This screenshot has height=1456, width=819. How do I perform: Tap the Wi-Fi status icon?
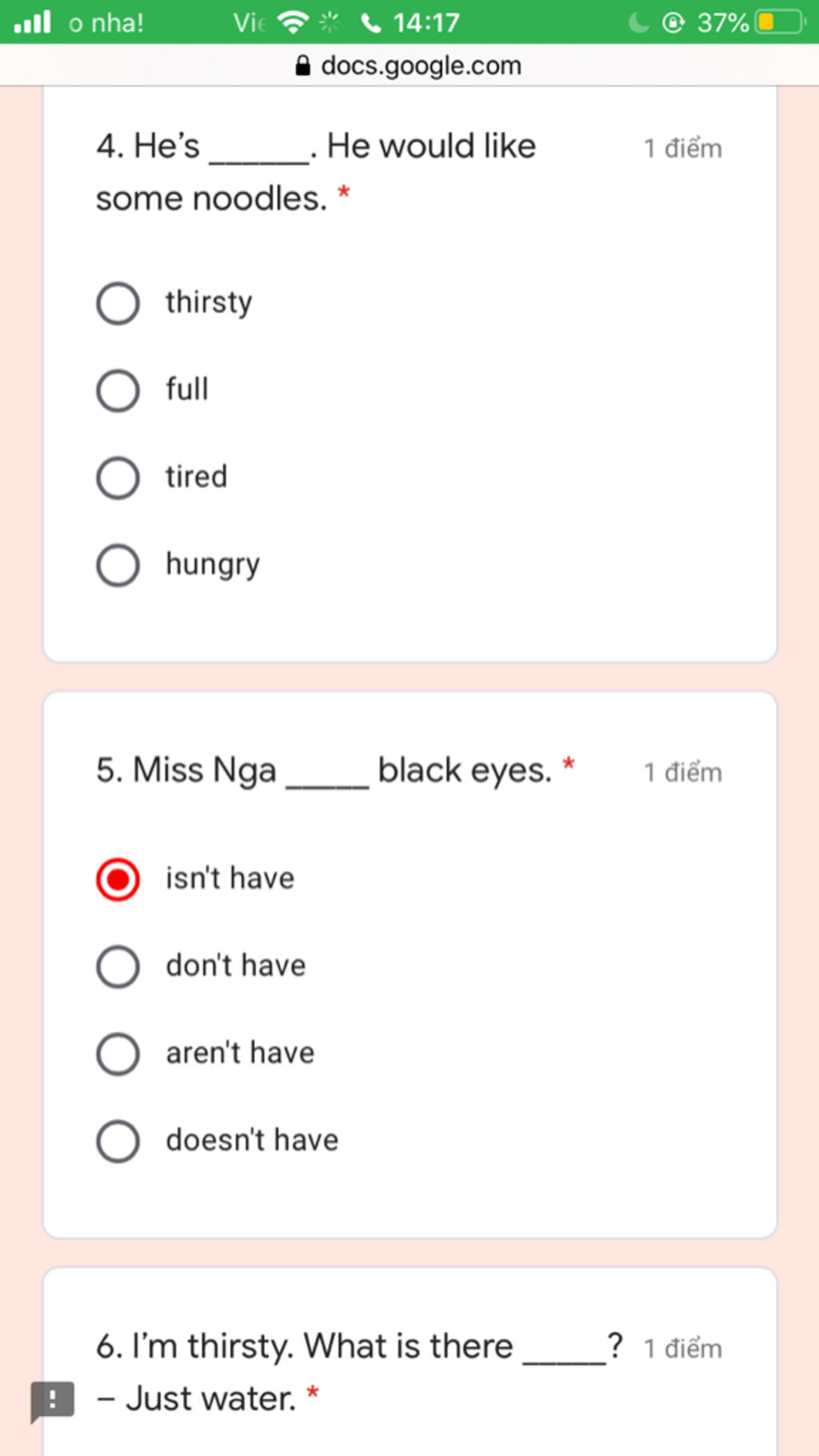click(x=293, y=22)
